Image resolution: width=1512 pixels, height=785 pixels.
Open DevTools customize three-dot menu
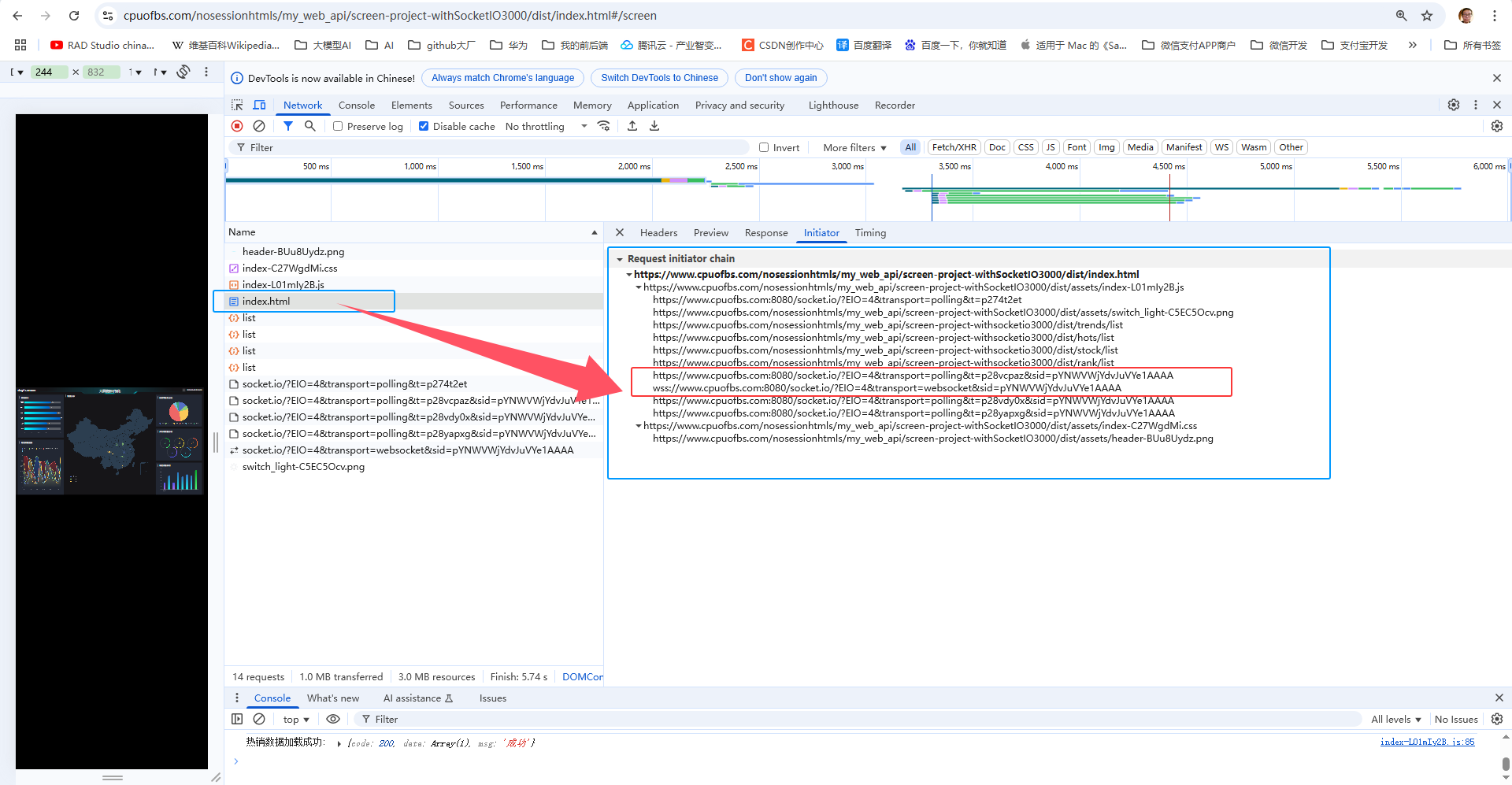1476,105
